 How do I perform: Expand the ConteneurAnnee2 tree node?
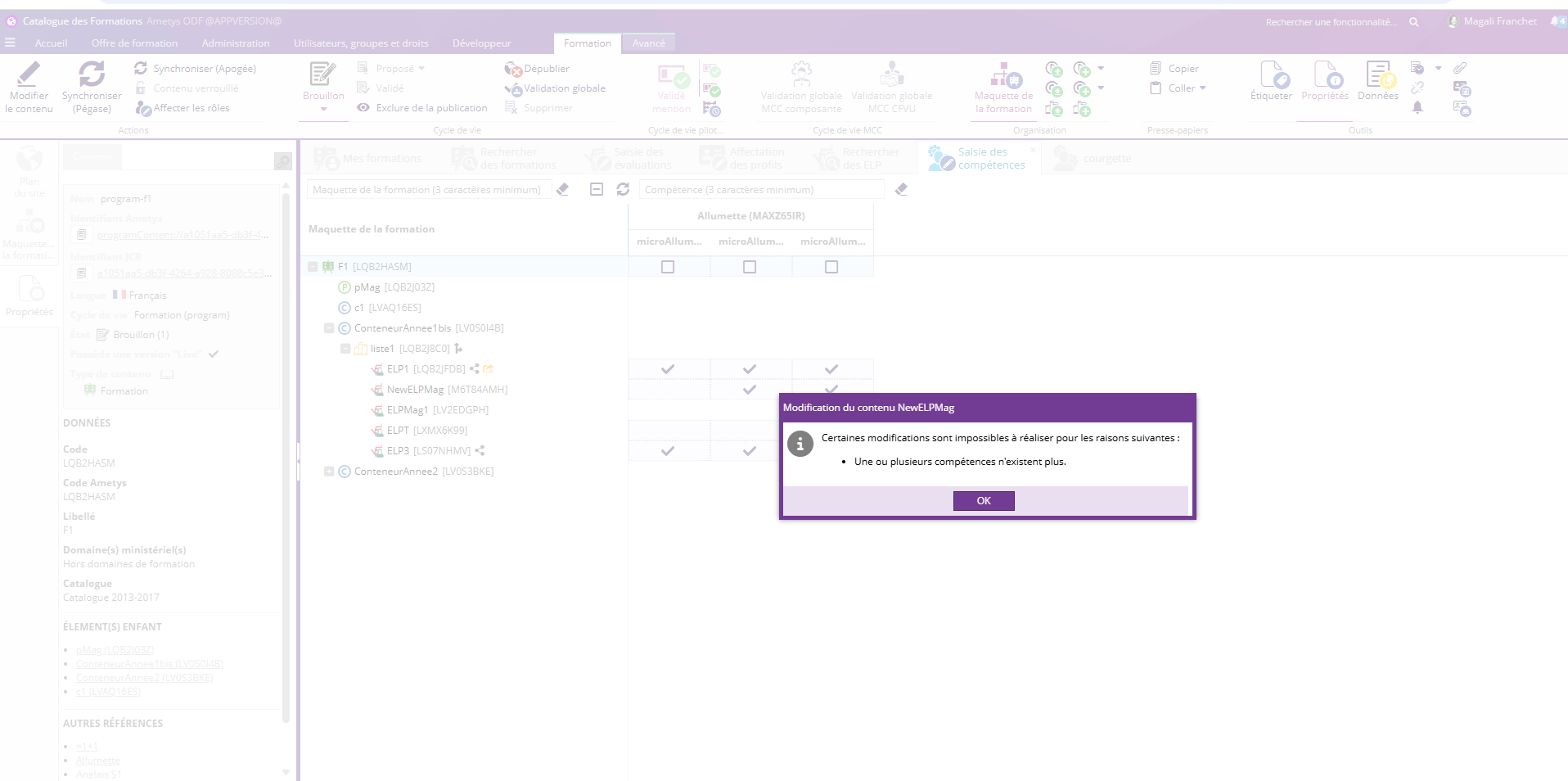329,471
